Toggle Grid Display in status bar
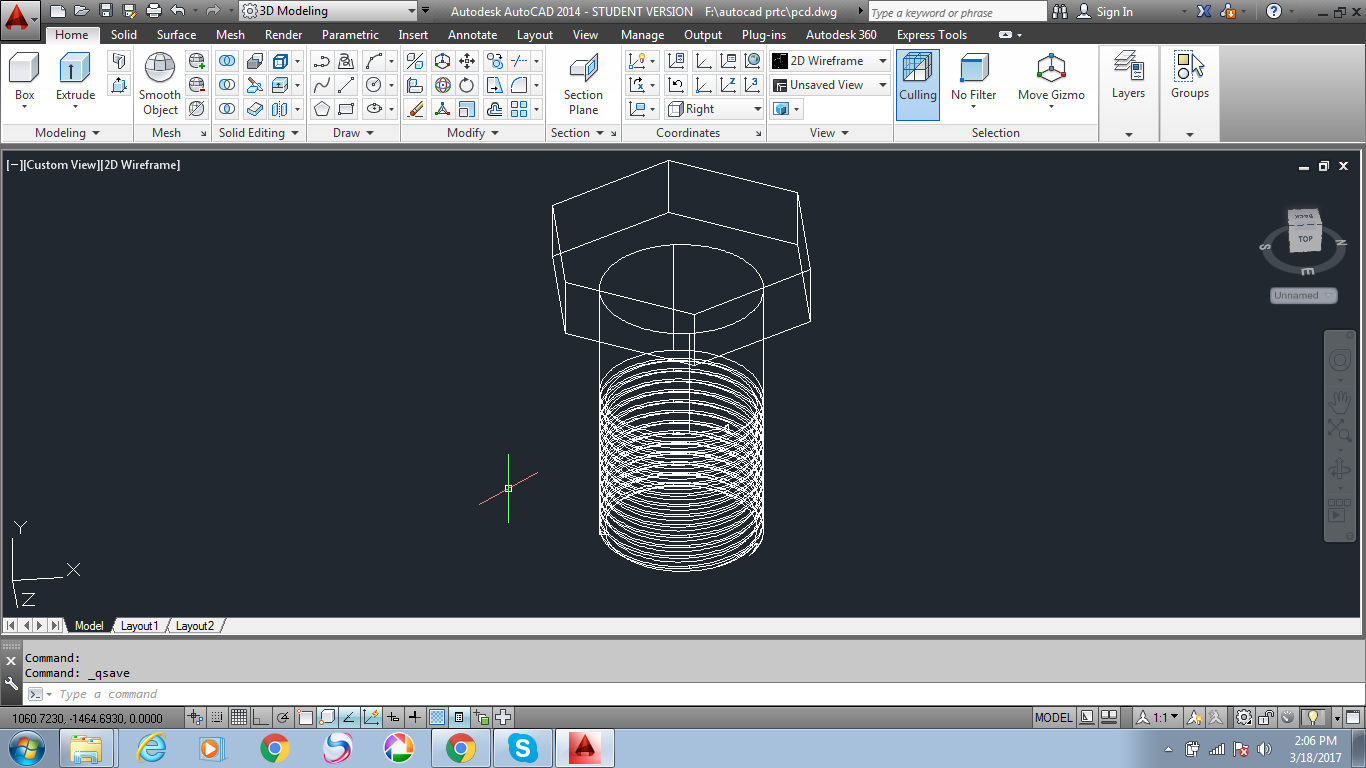The height and width of the screenshot is (768, 1366). click(x=239, y=717)
